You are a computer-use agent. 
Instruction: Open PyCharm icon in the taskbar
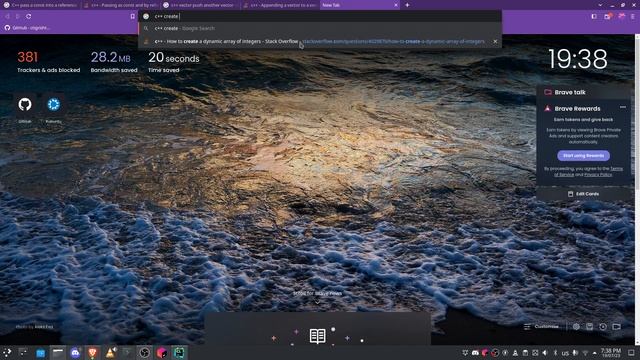pyautogui.click(x=179, y=352)
